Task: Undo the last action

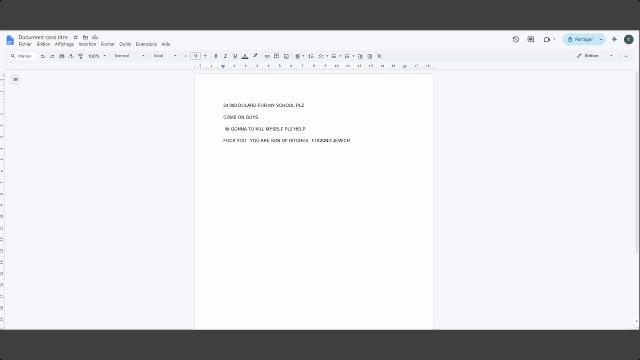Action: [x=43, y=56]
